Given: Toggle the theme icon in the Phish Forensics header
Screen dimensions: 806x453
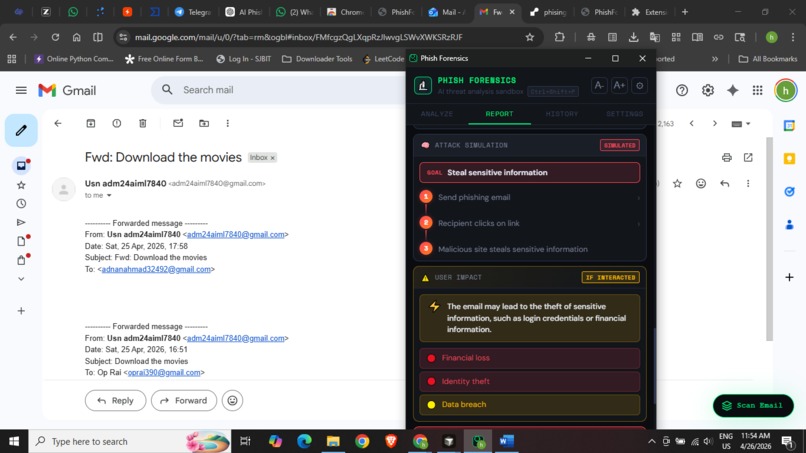Looking at the screenshot, I should tap(639, 86).
